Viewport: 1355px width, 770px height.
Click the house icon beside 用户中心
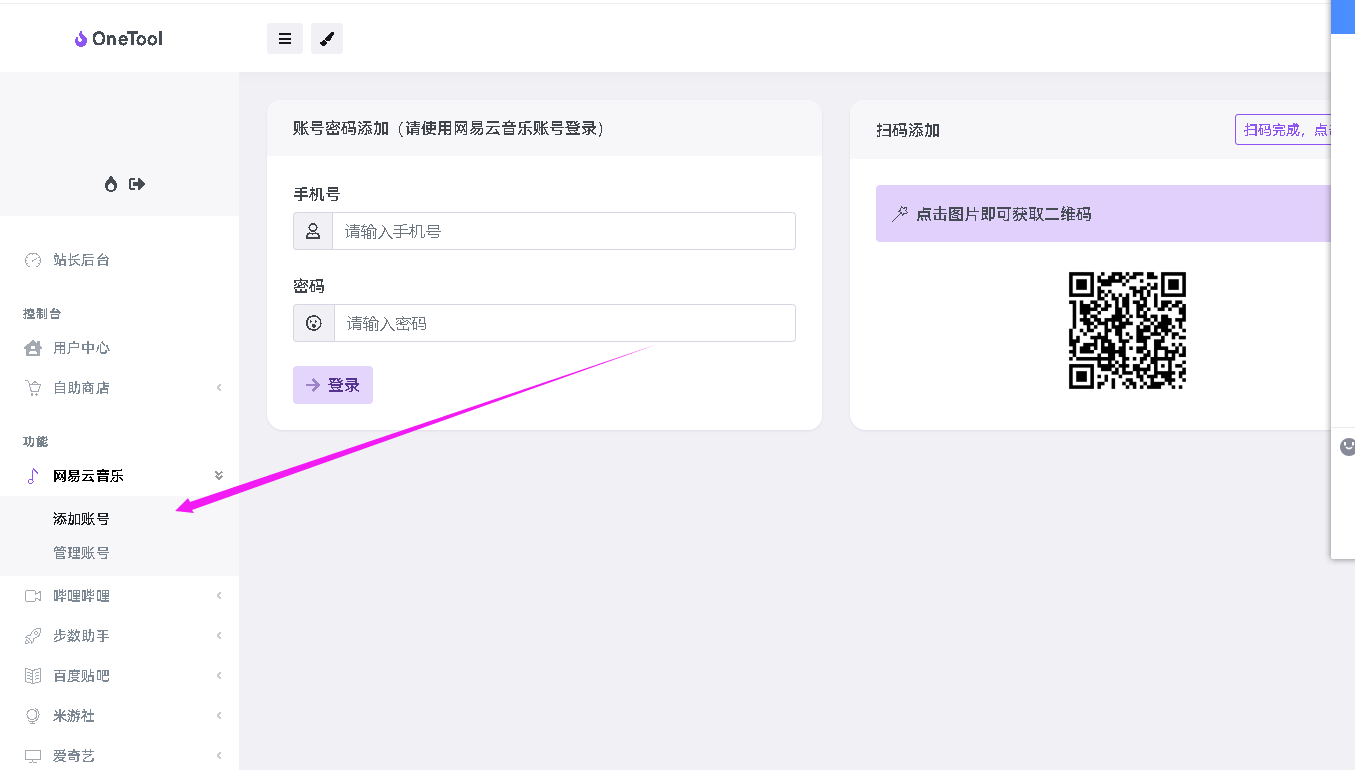pos(33,348)
